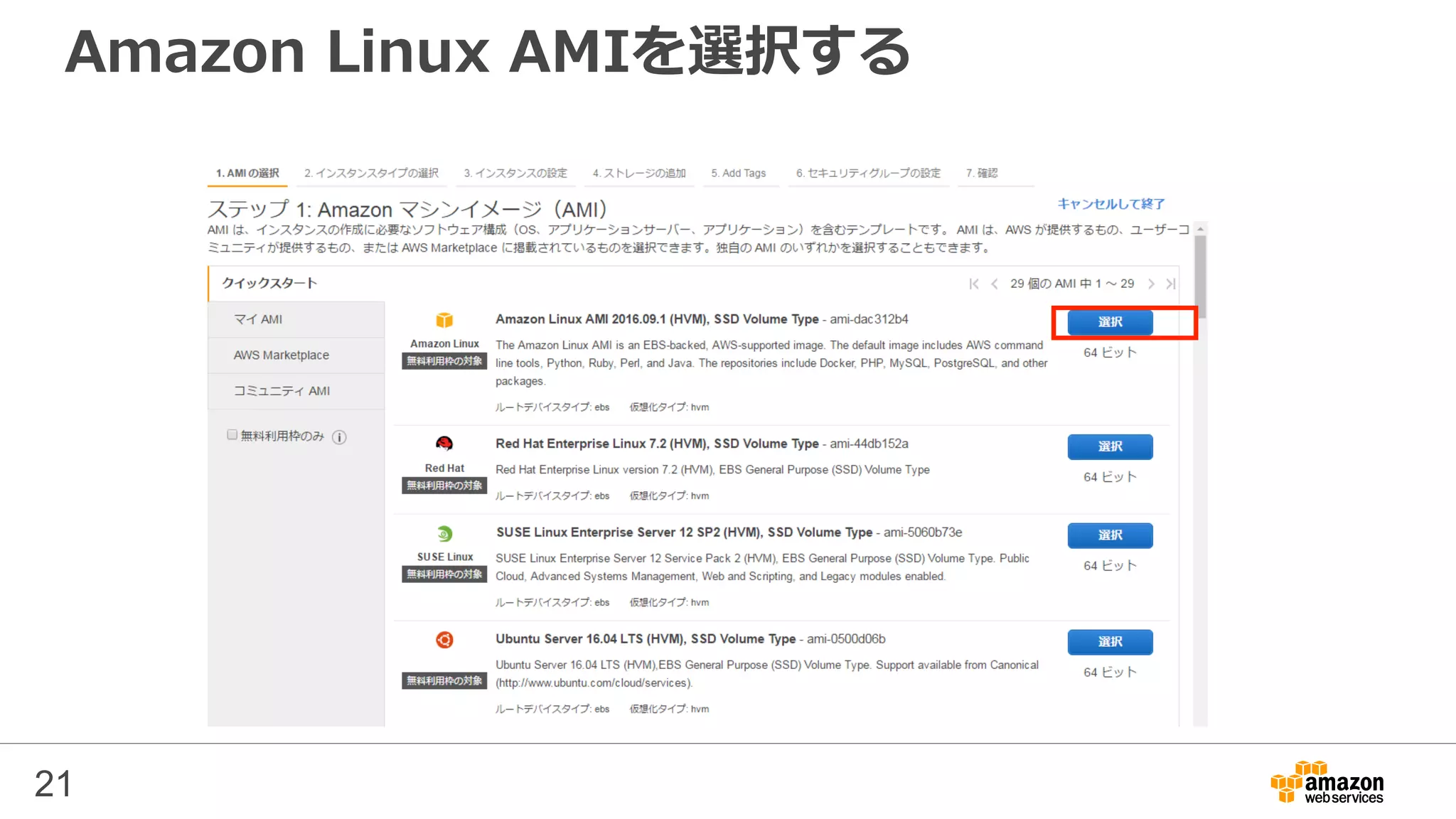
Task: Click Red Hat 無料利用枠の対象 badge
Action: [444, 486]
